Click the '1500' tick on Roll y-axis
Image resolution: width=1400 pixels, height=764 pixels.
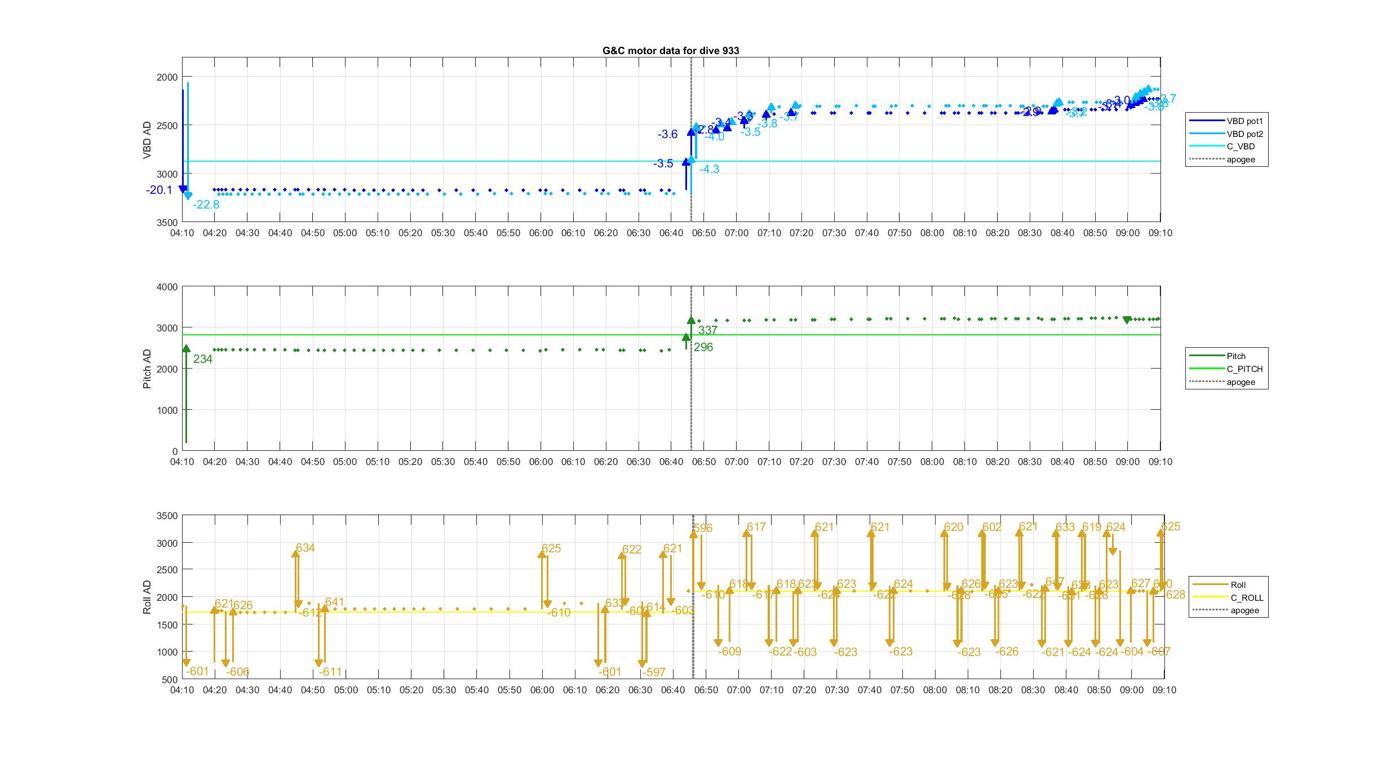click(x=166, y=625)
